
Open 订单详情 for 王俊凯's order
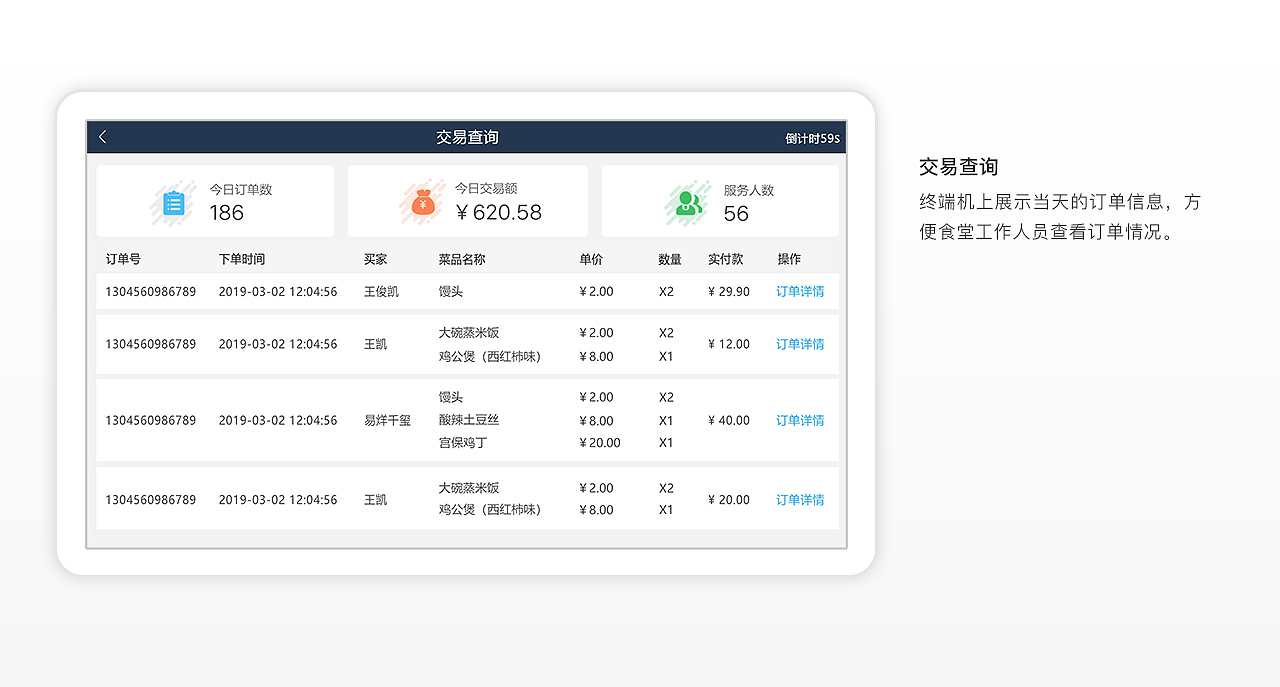point(800,292)
